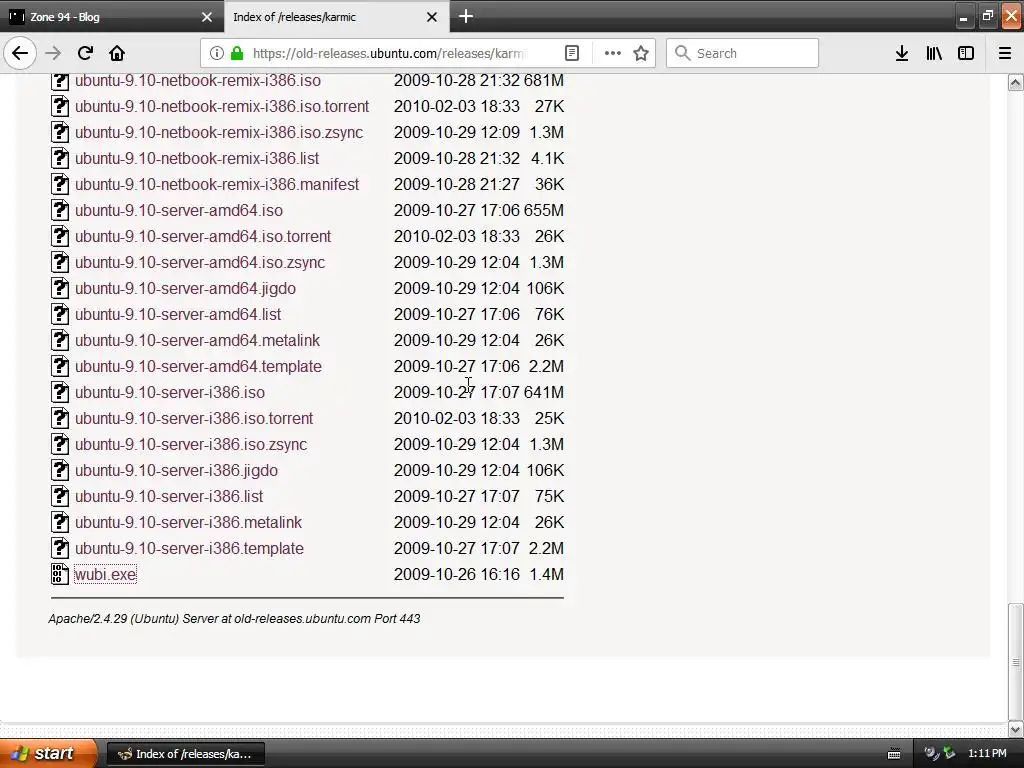Click the Search box
Screen dimensions: 1024x768
coord(742,53)
